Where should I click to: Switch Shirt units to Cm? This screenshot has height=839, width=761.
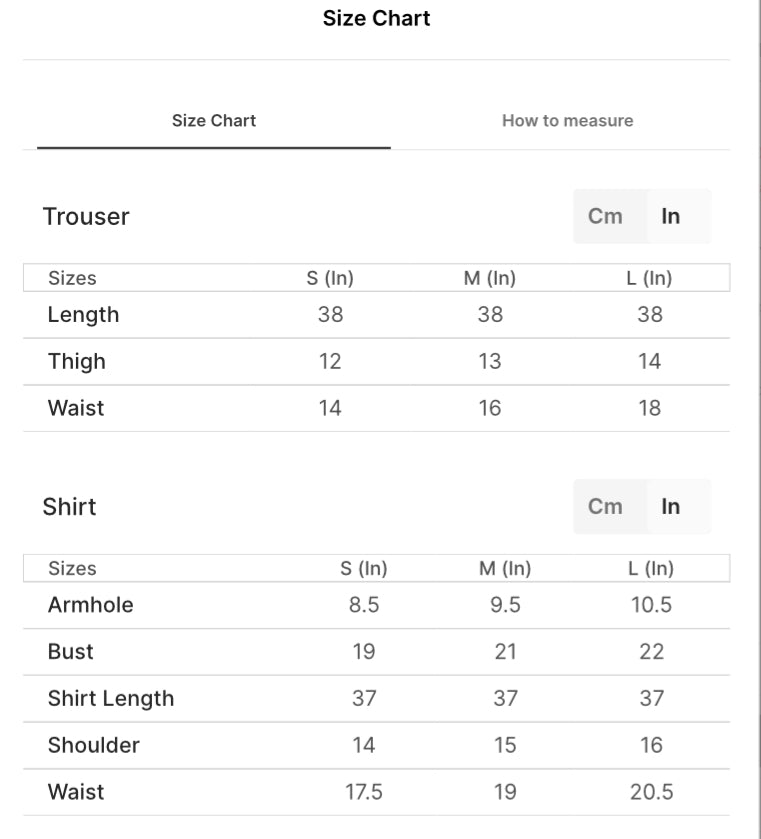point(605,506)
